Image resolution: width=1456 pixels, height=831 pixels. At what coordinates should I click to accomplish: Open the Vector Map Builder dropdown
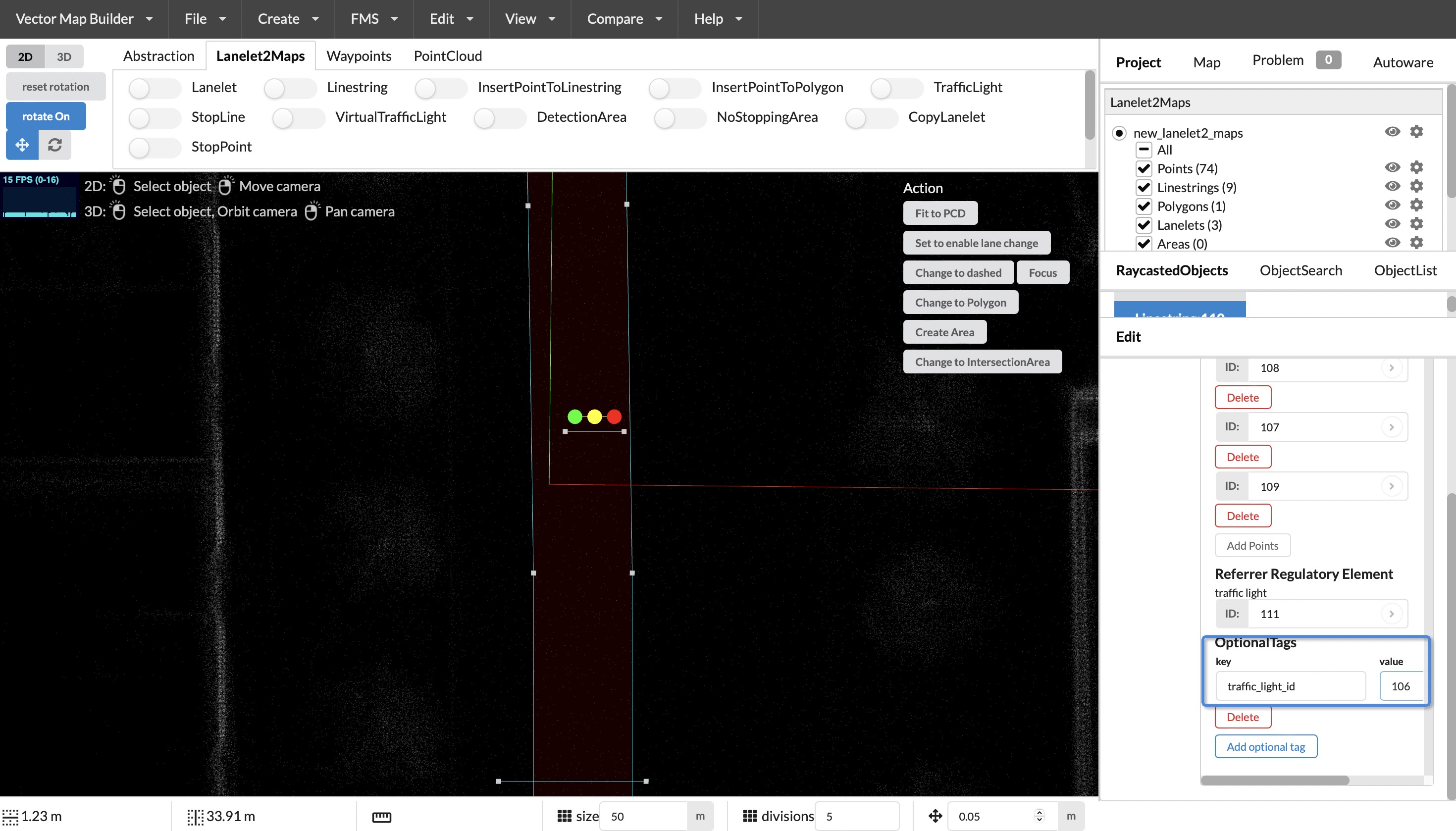[x=84, y=19]
